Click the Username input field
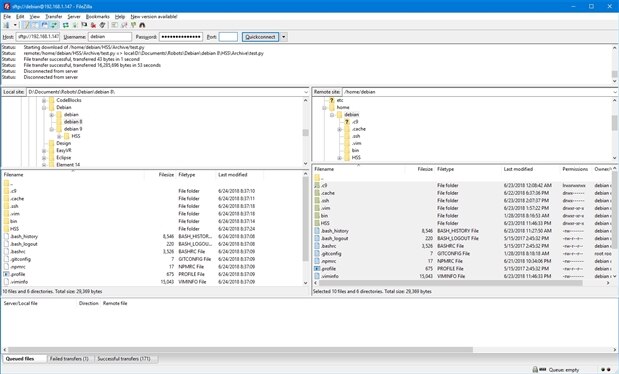 110,37
